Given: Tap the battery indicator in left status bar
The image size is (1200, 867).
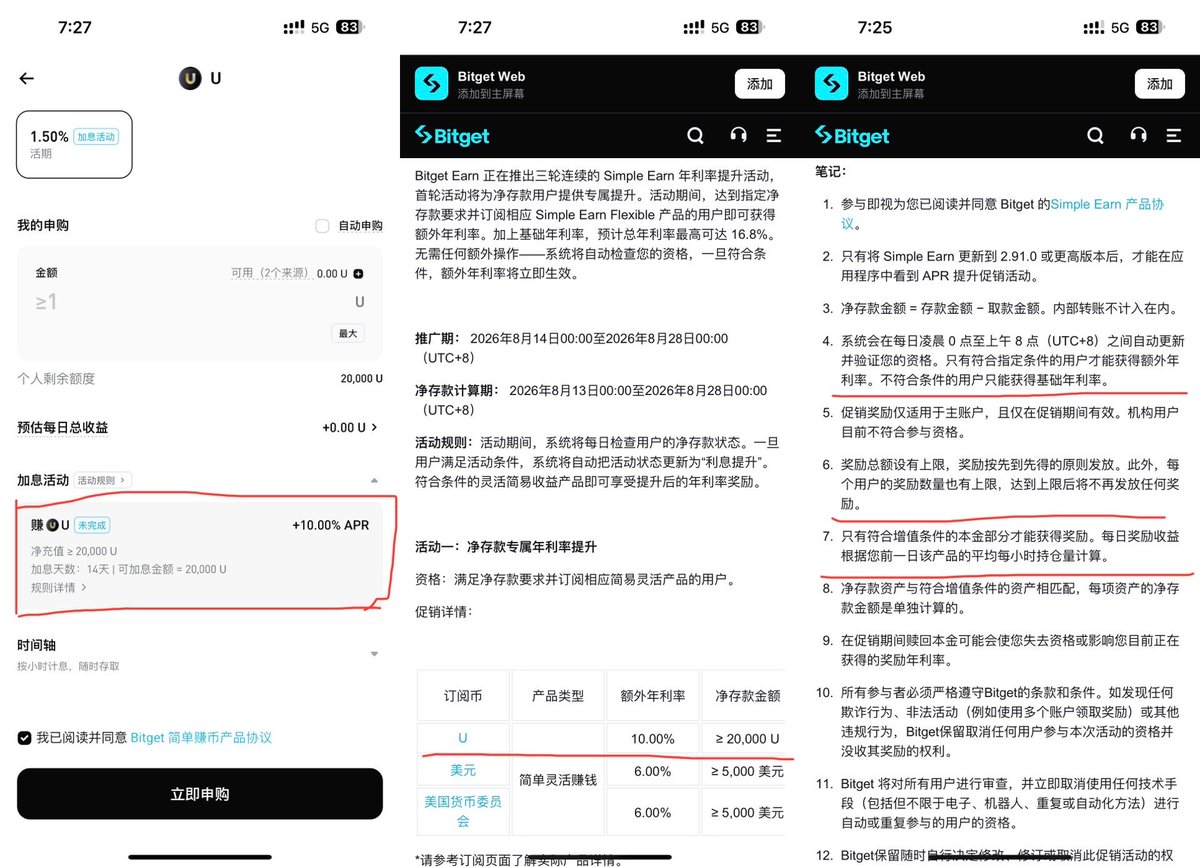Looking at the screenshot, I should coord(348,28).
